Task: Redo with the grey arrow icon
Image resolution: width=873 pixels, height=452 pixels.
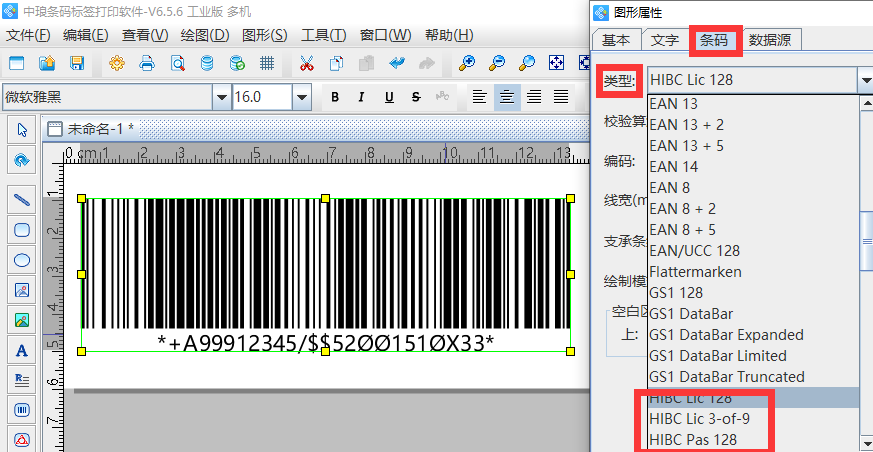Action: pyautogui.click(x=426, y=63)
